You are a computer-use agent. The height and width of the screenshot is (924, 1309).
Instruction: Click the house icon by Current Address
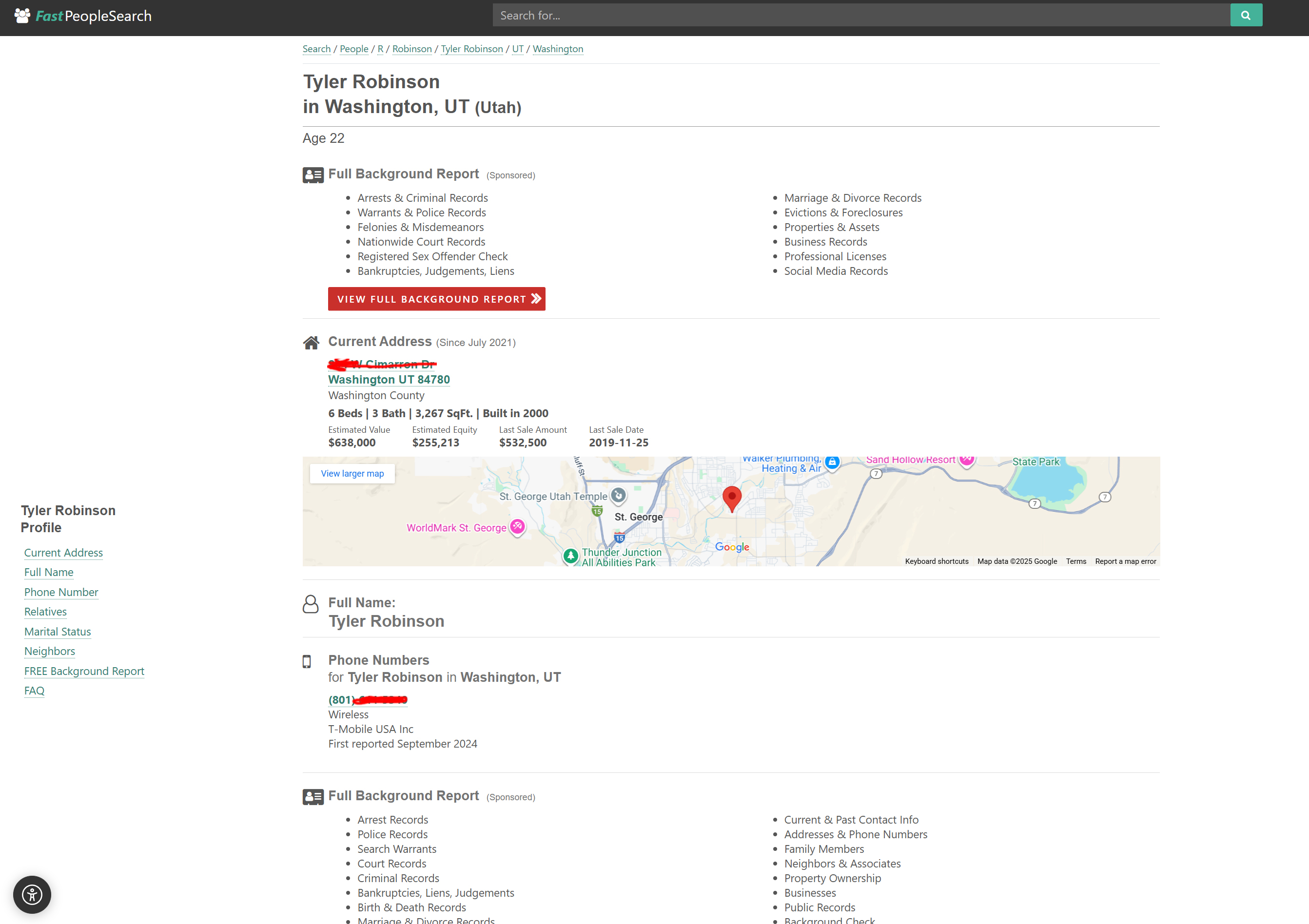coord(311,342)
